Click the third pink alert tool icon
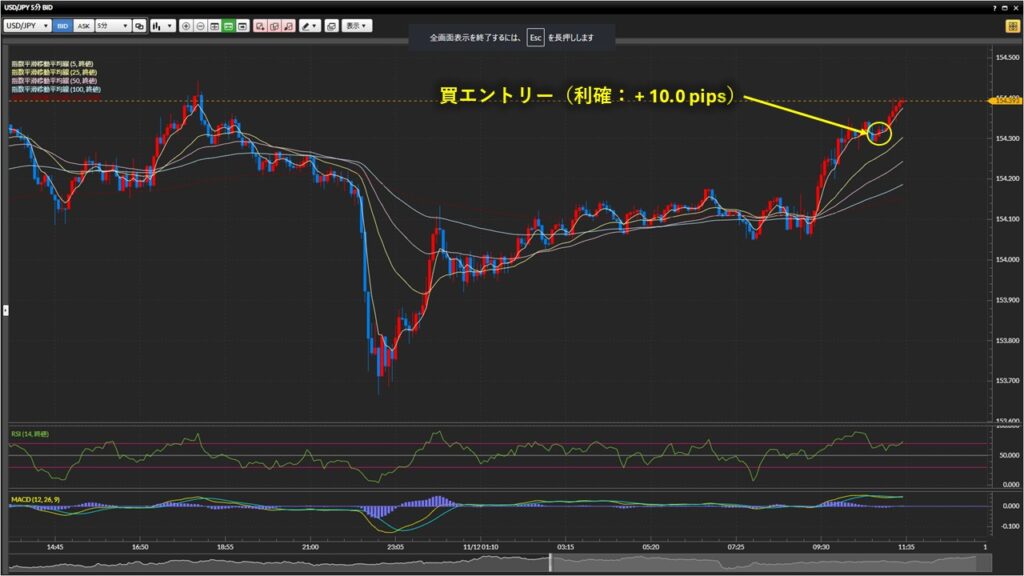Viewport: 1024px width, 576px height. 288,25
